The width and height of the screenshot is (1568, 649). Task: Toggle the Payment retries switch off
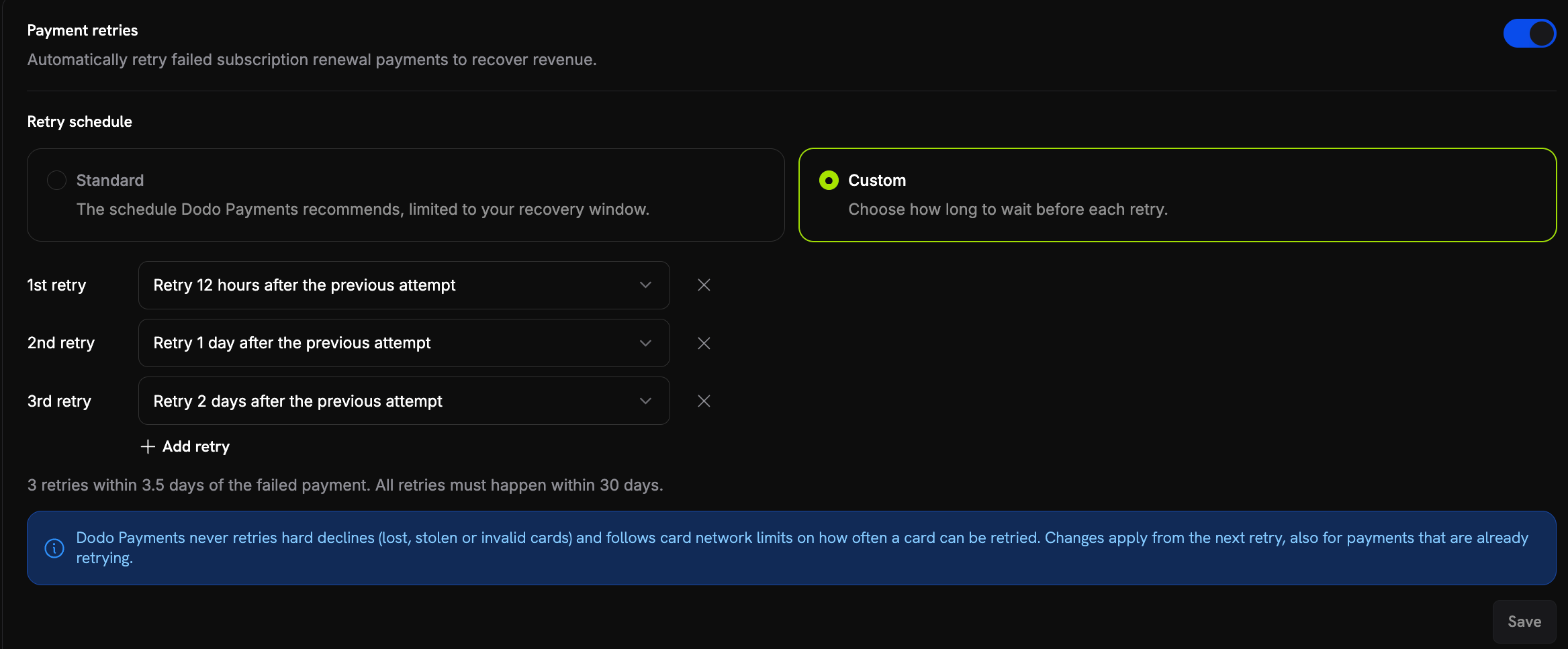(1529, 34)
